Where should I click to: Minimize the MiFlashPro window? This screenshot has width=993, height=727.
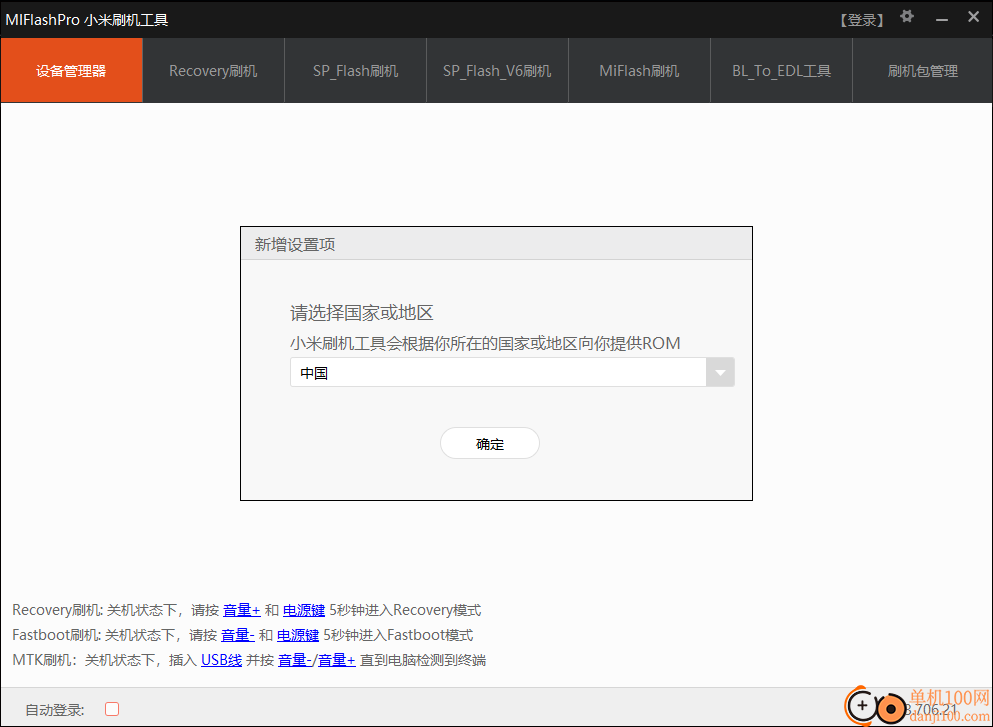(942, 20)
